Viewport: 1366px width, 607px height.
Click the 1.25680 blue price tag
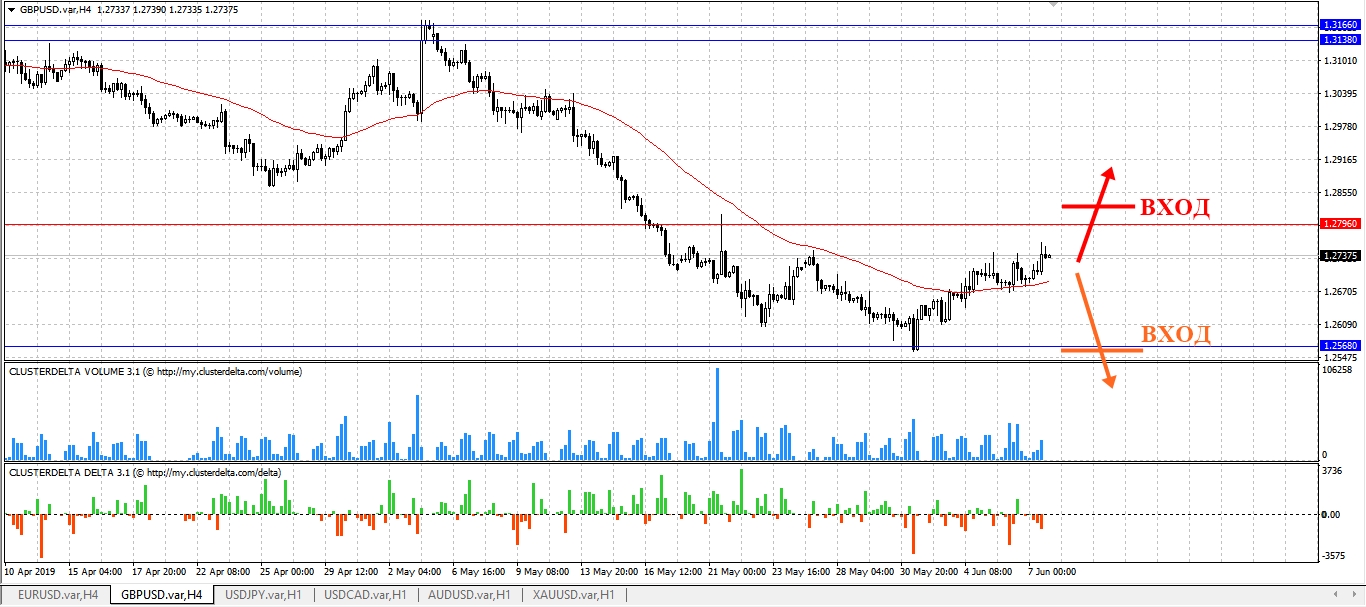(1339, 346)
